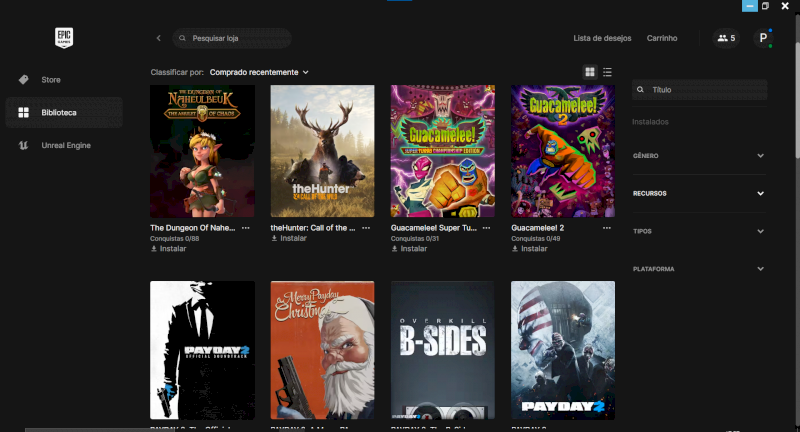Click 'Guacamelee! Super Tu...' title text

click(x=434, y=228)
